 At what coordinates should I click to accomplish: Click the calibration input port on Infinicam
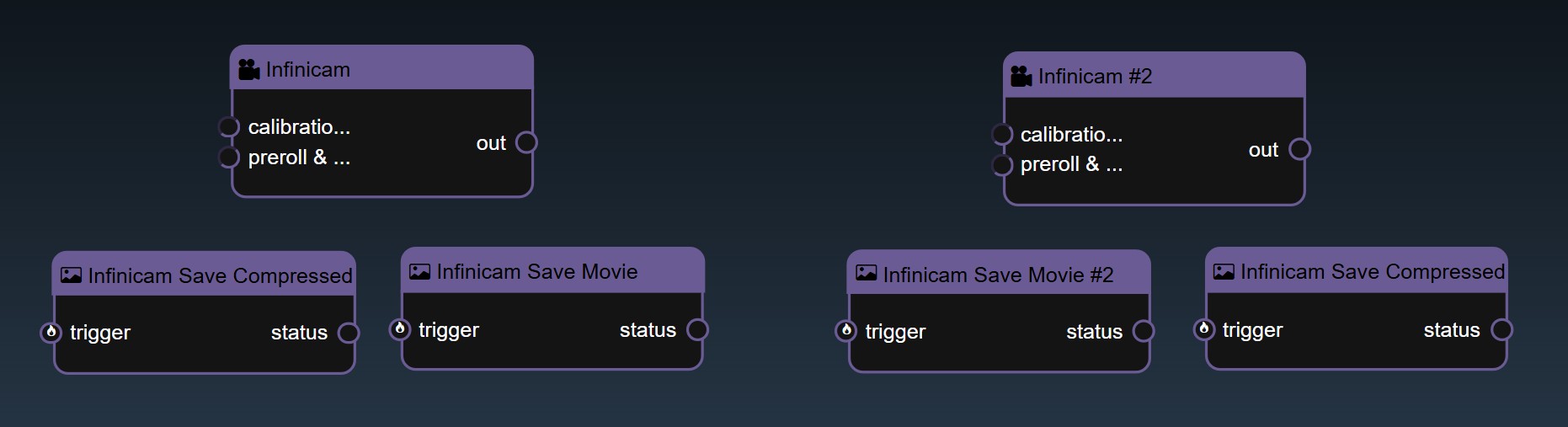[228, 127]
